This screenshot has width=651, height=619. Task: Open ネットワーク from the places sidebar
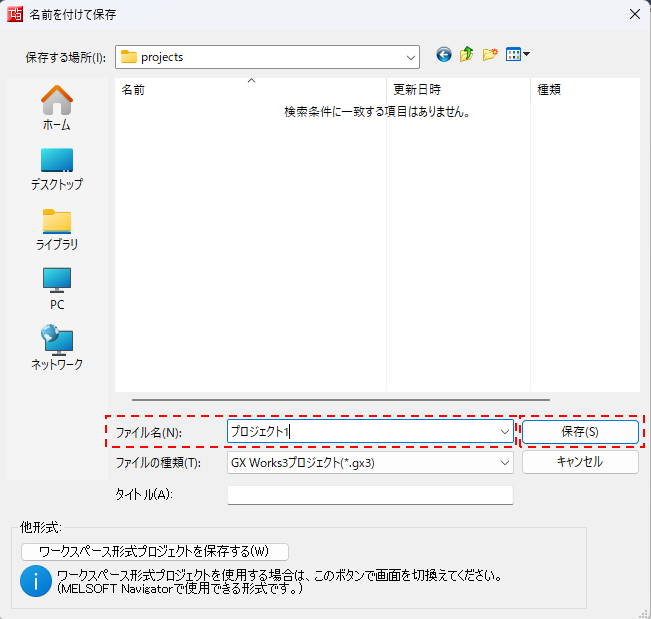[56, 348]
